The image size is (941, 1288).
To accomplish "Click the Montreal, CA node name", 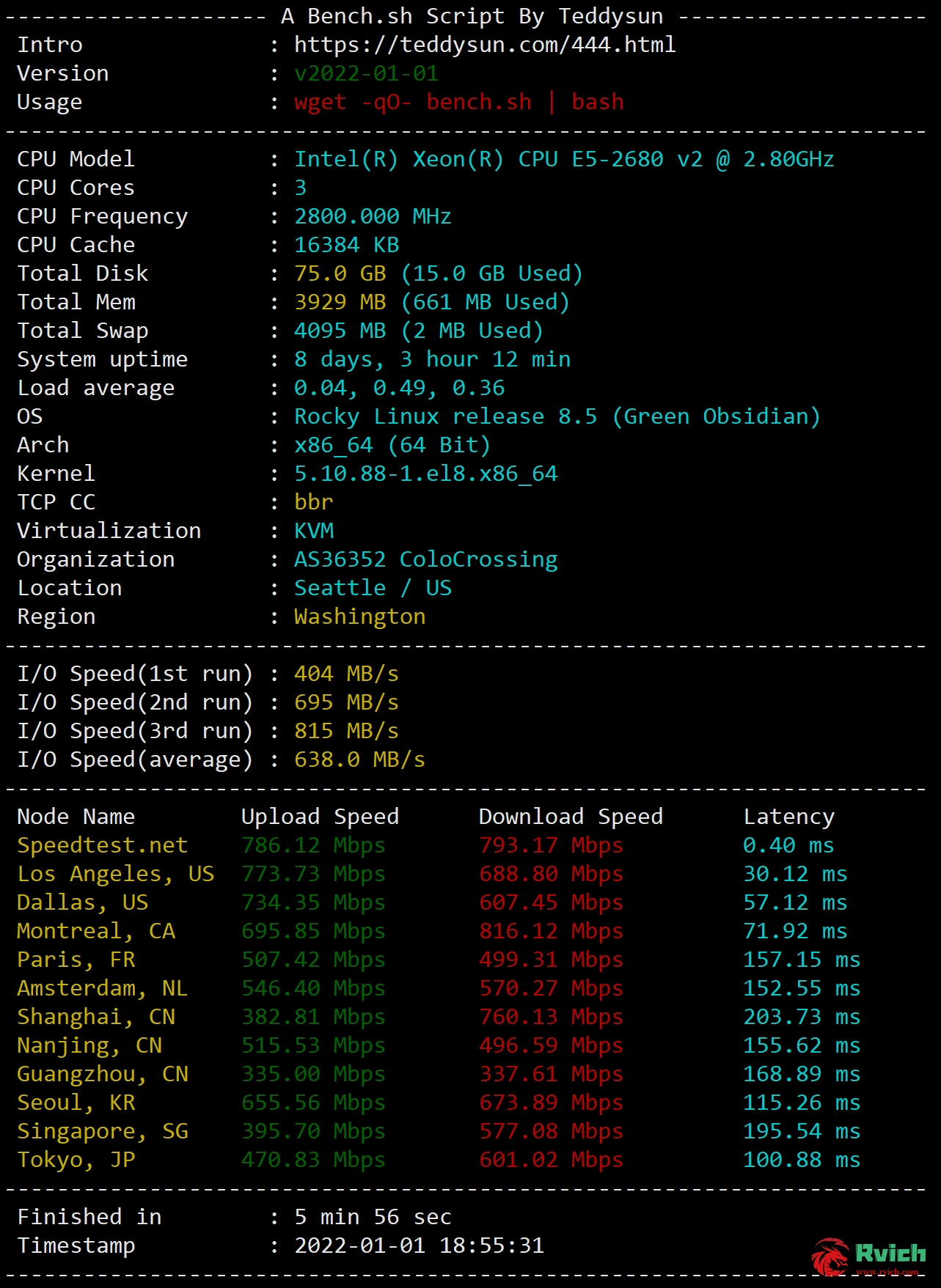I will (95, 931).
